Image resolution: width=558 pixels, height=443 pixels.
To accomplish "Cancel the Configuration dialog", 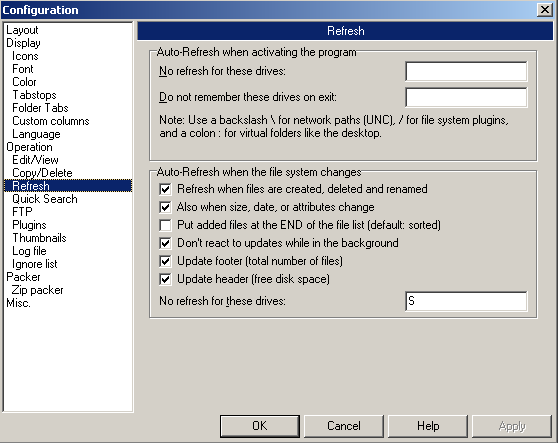I will click(x=344, y=426).
